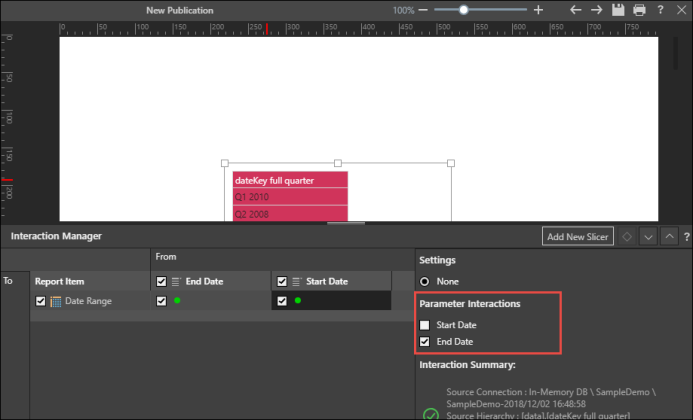This screenshot has height=420, width=693.
Task: Click the forward arrow in top toolbar
Action: pos(596,10)
